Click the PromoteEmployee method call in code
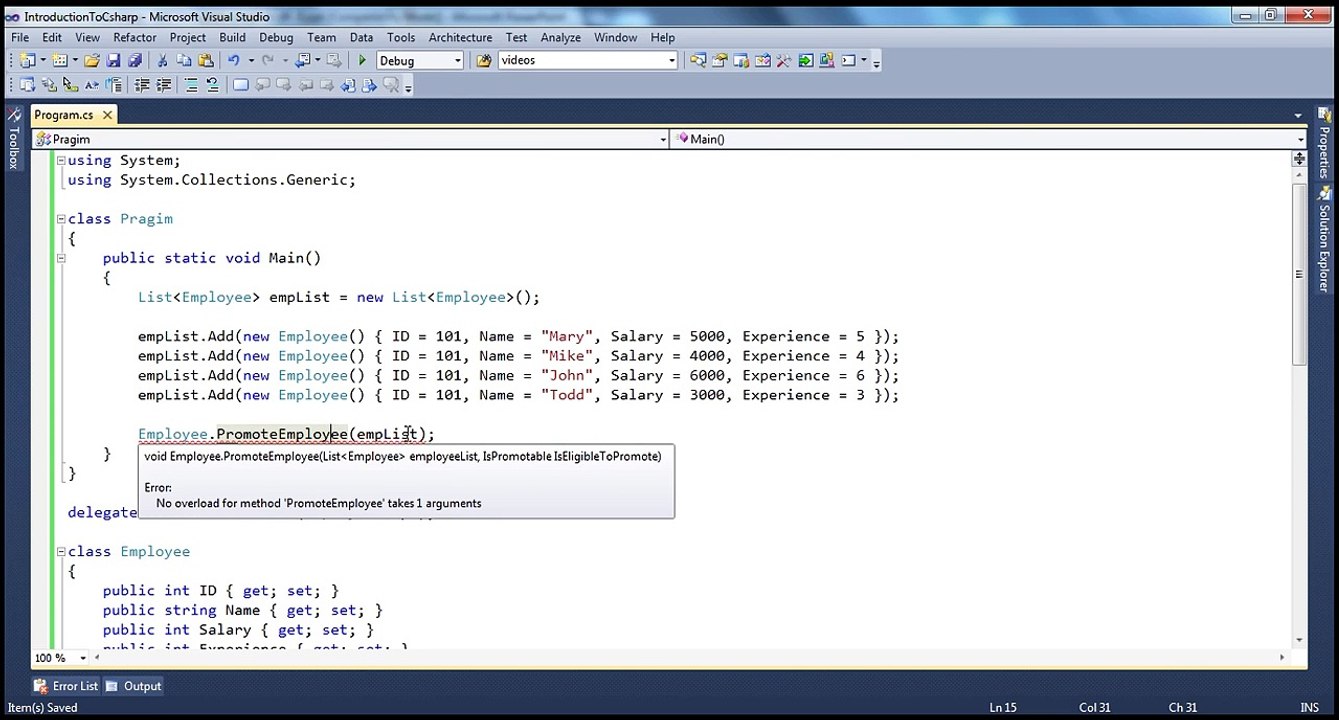The width and height of the screenshot is (1339, 720). tap(282, 434)
